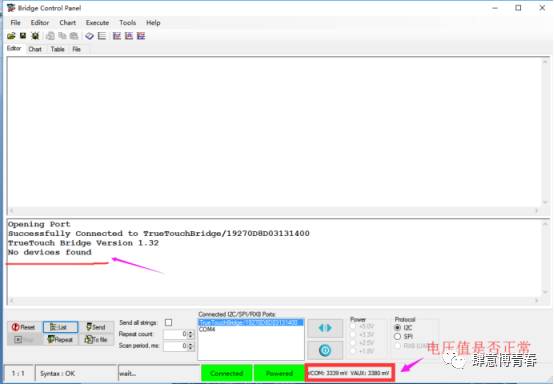Click the list-lines toolbar icon

pyautogui.click(x=102, y=36)
